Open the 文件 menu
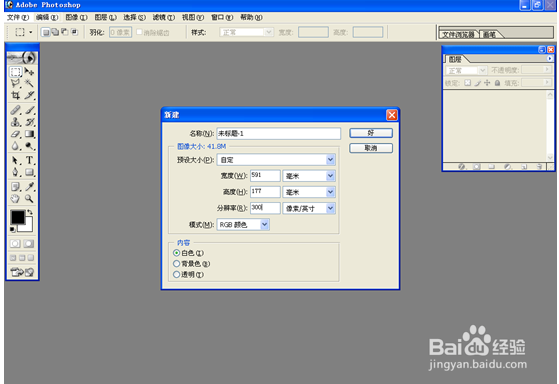 18,17
